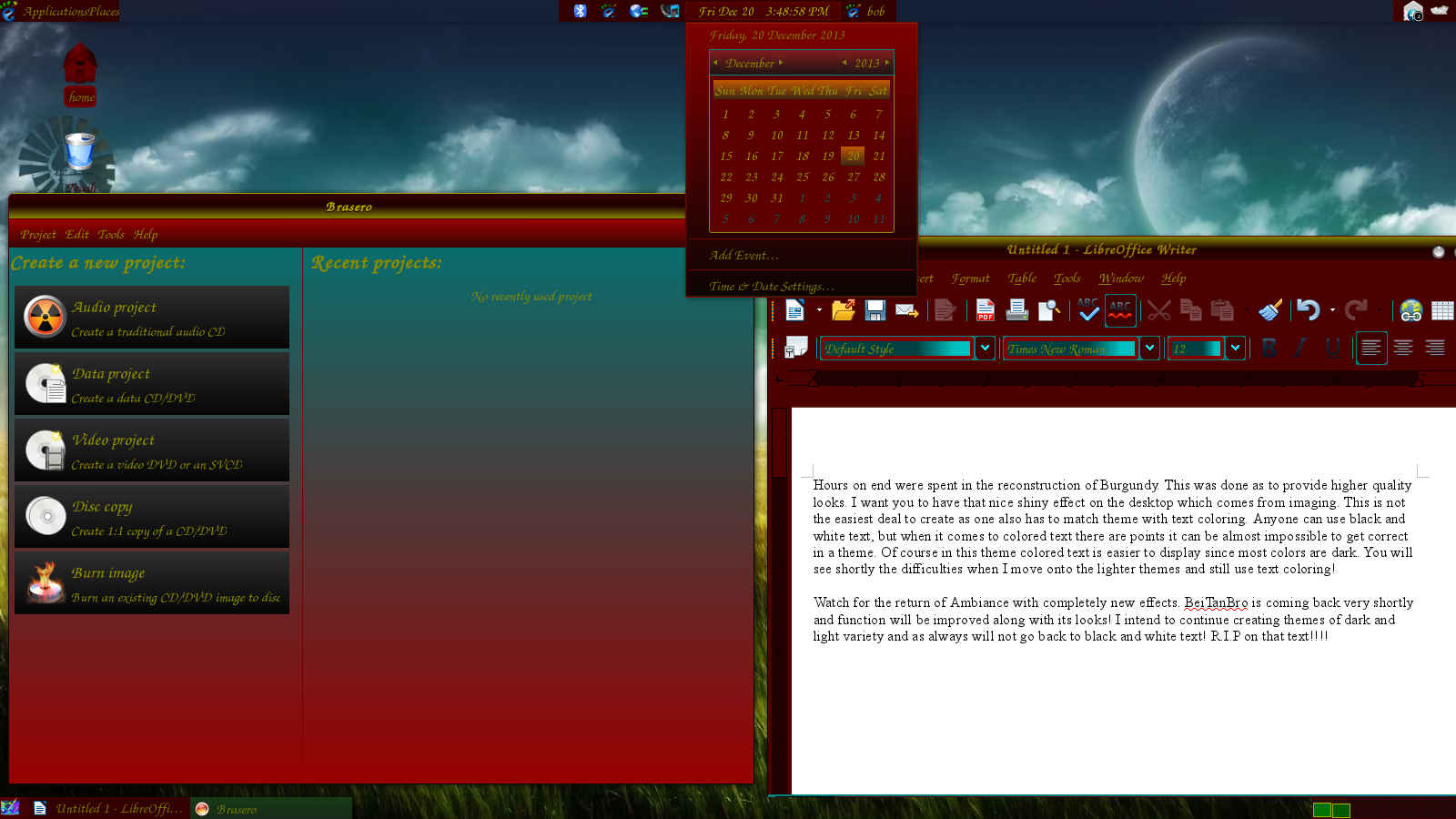
Task: Start an Audio project in Brasero
Action: click(152, 318)
